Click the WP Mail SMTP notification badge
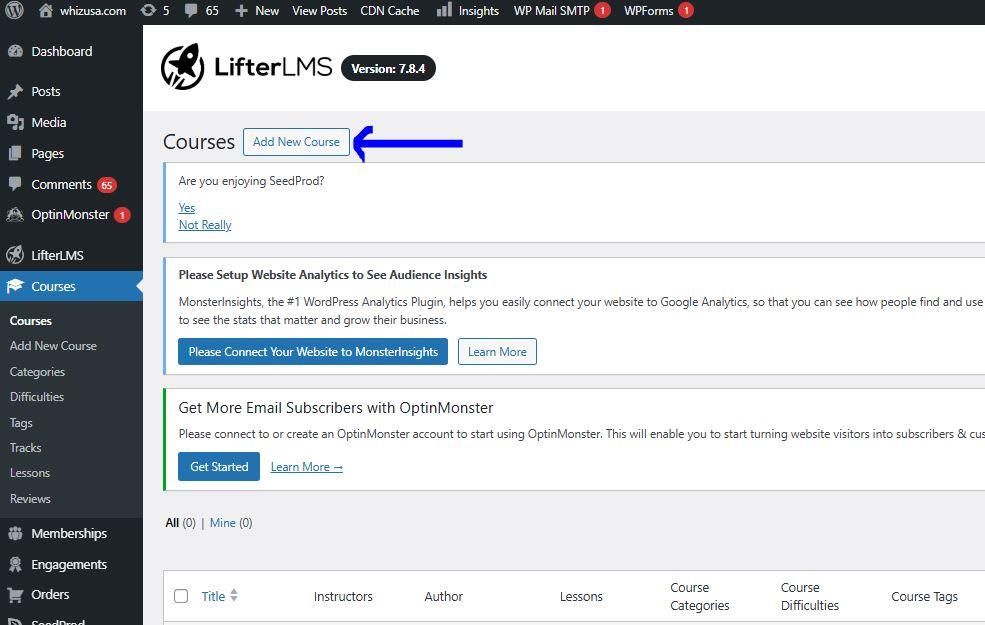 click(x=602, y=10)
